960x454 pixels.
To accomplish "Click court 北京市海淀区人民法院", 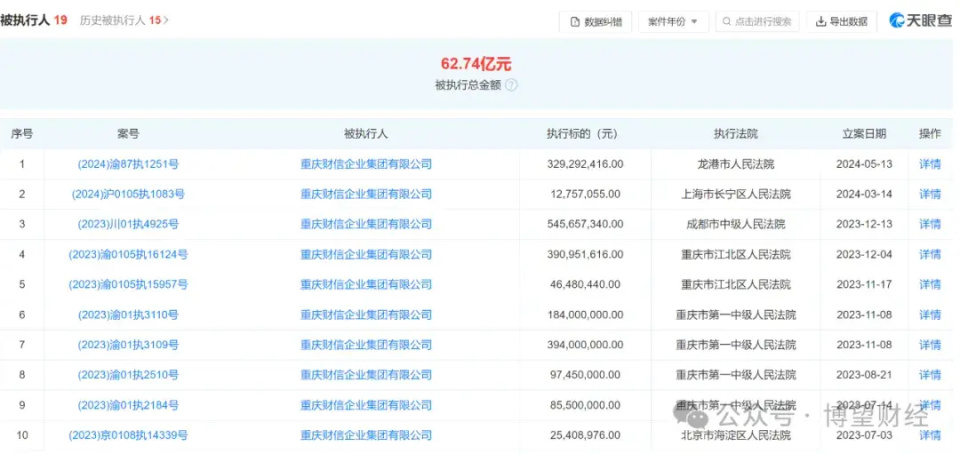I will pos(735,436).
